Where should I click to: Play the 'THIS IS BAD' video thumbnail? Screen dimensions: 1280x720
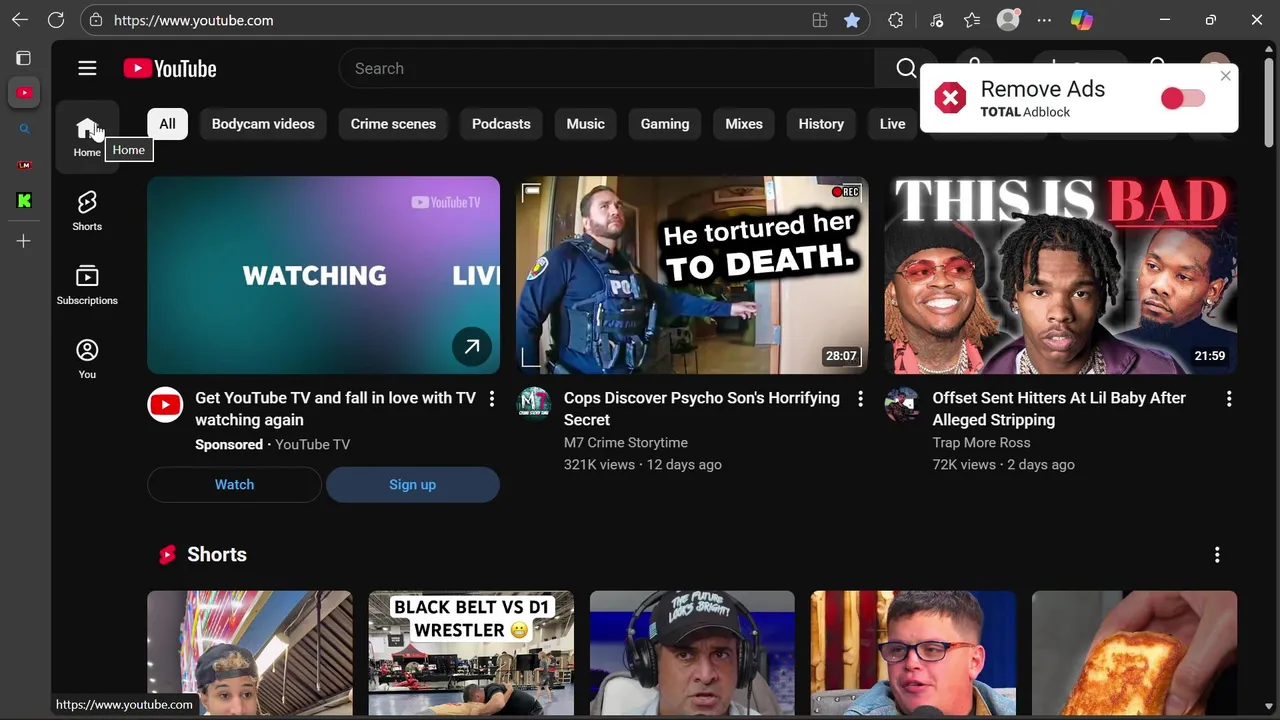1061,275
